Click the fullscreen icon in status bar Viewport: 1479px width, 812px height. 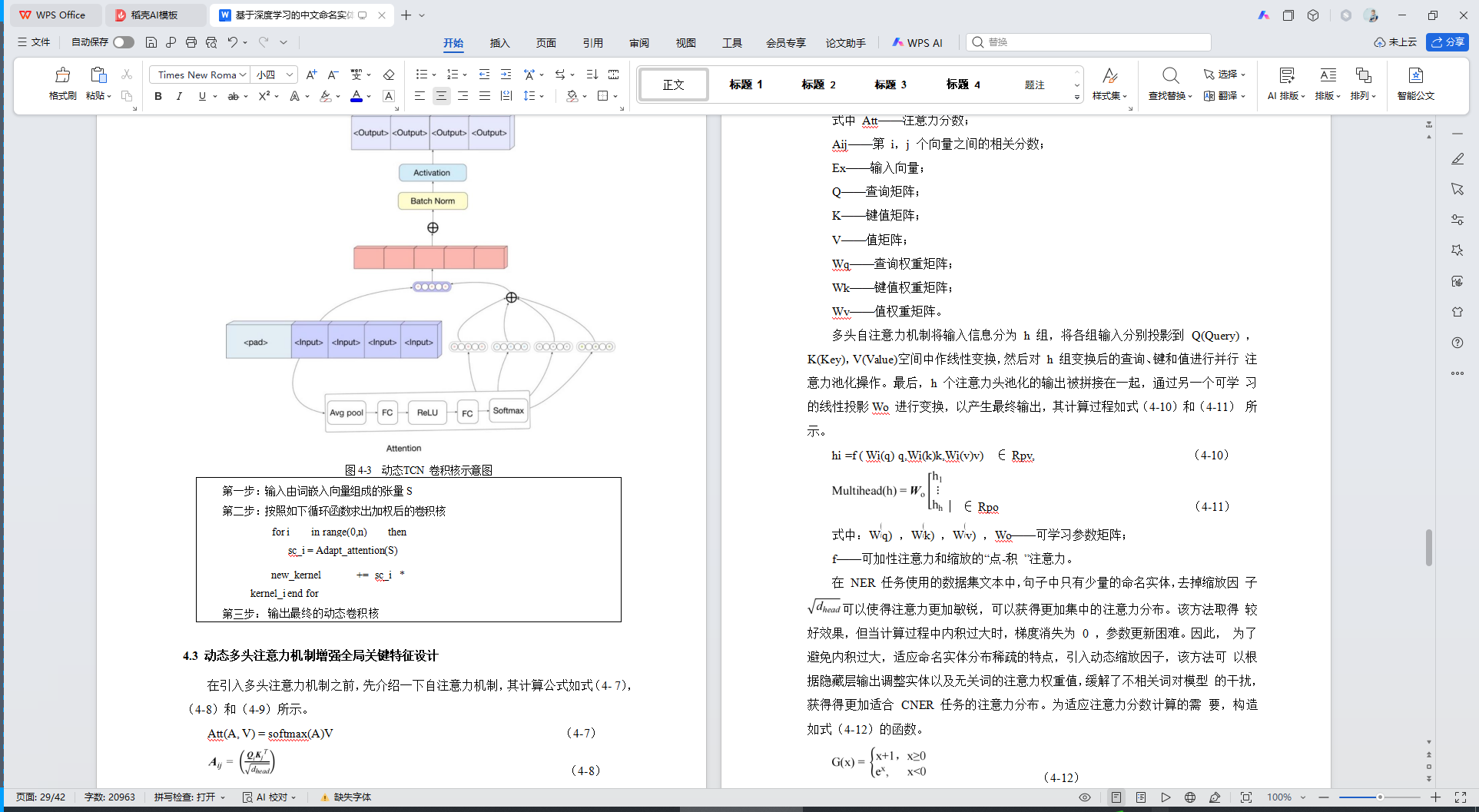1461,797
